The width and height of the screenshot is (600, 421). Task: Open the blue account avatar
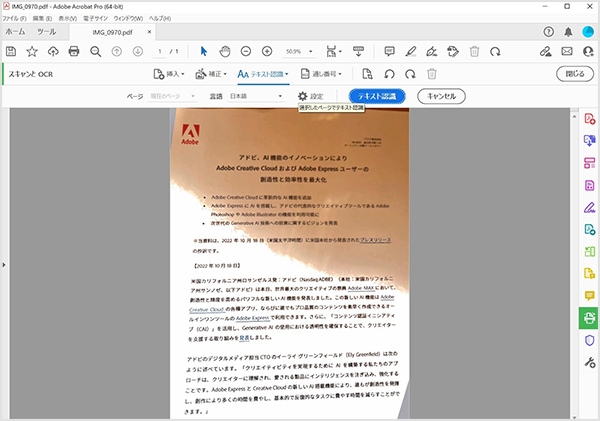588,32
